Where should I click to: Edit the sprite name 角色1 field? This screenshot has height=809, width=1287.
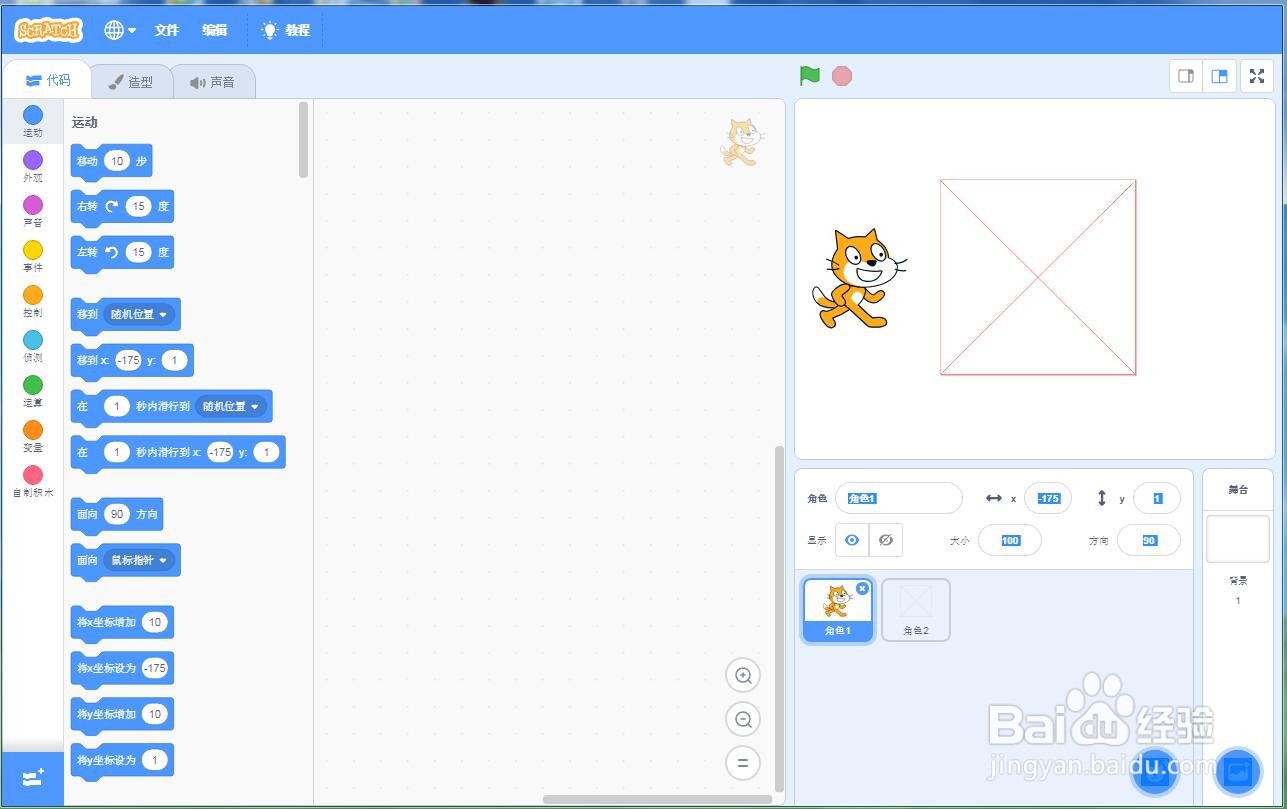pos(899,498)
